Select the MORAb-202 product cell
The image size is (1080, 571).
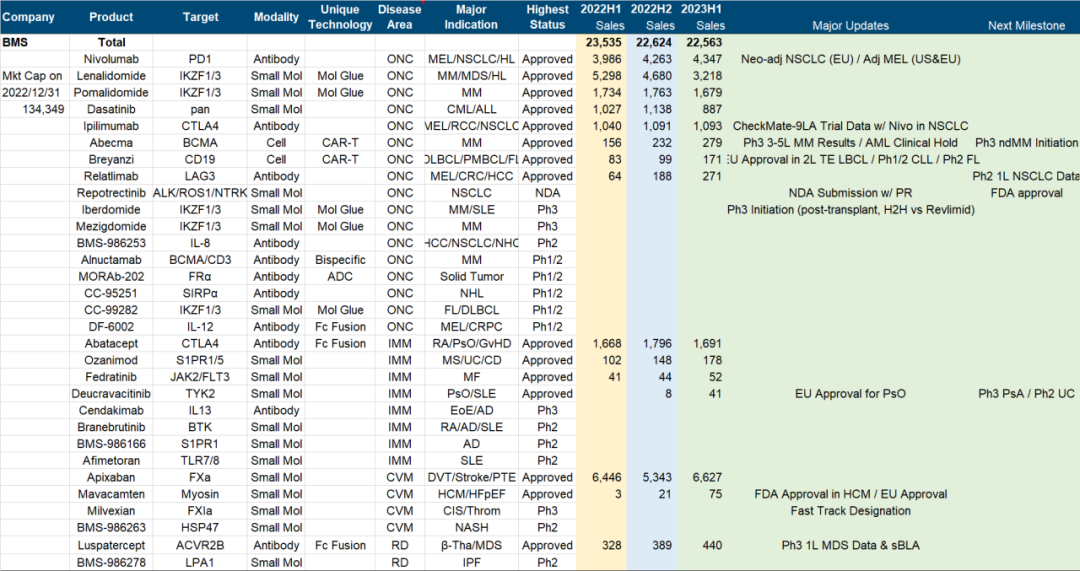coord(111,276)
